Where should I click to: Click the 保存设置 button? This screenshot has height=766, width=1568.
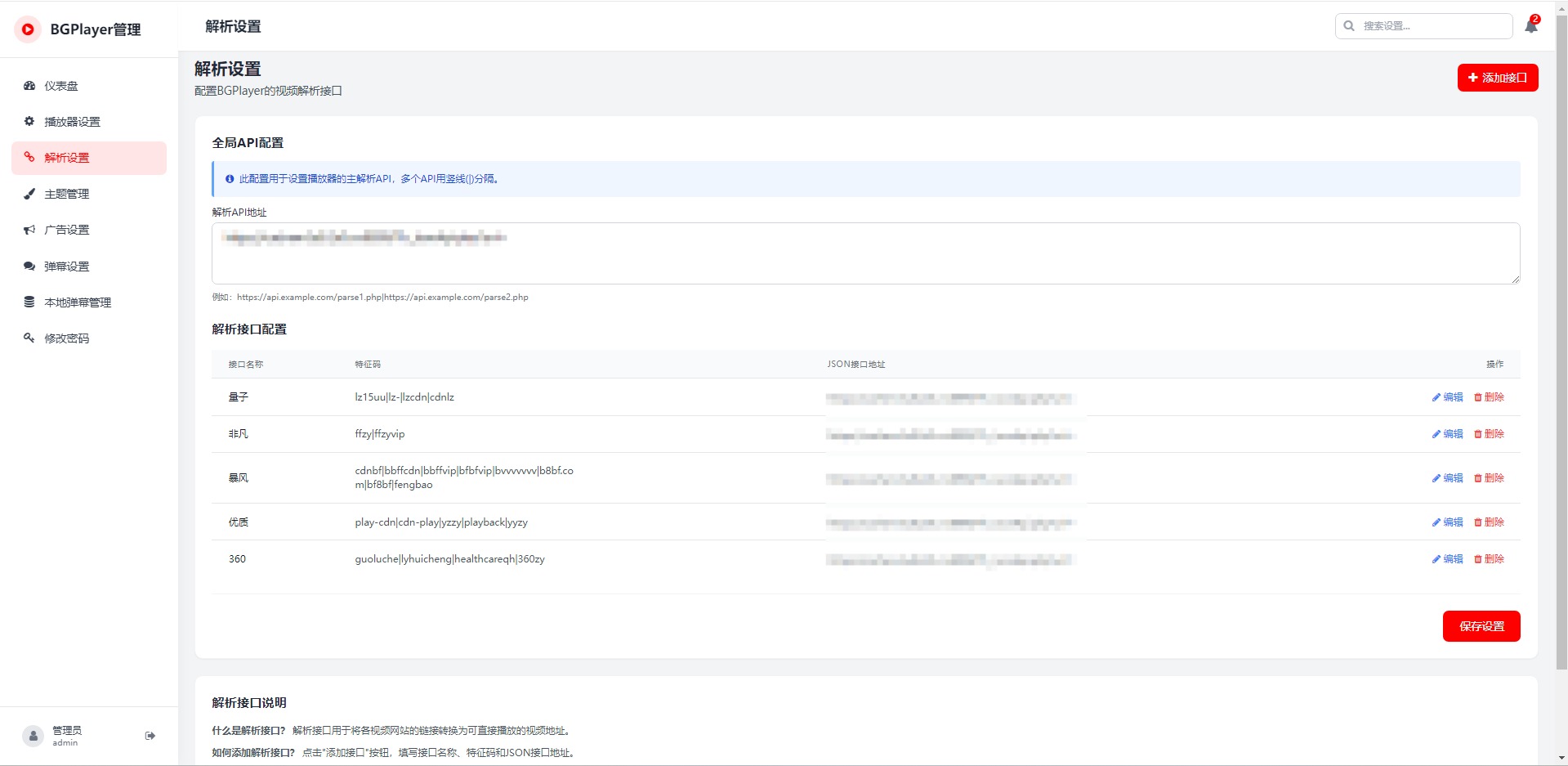[1481, 626]
